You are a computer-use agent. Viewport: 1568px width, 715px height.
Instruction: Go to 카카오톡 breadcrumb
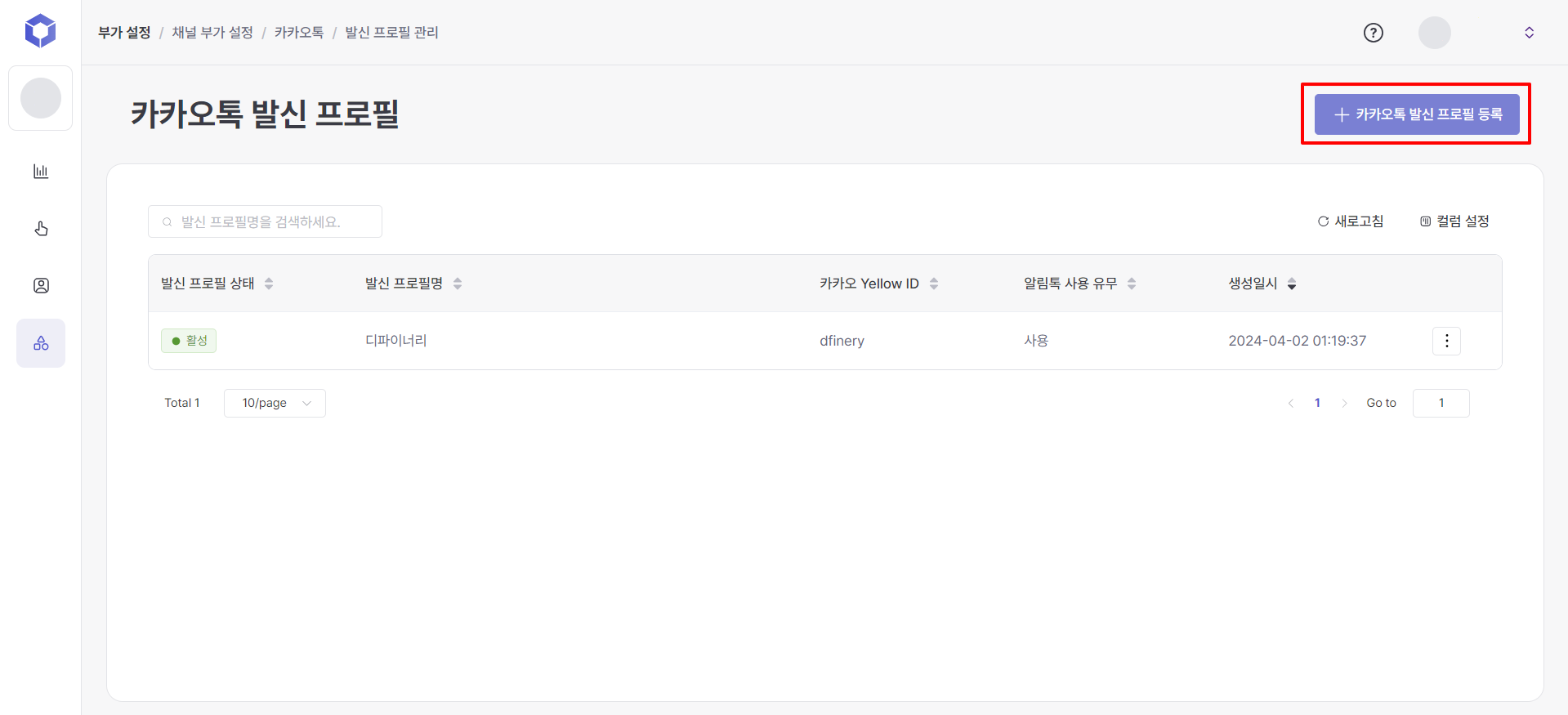tap(299, 33)
